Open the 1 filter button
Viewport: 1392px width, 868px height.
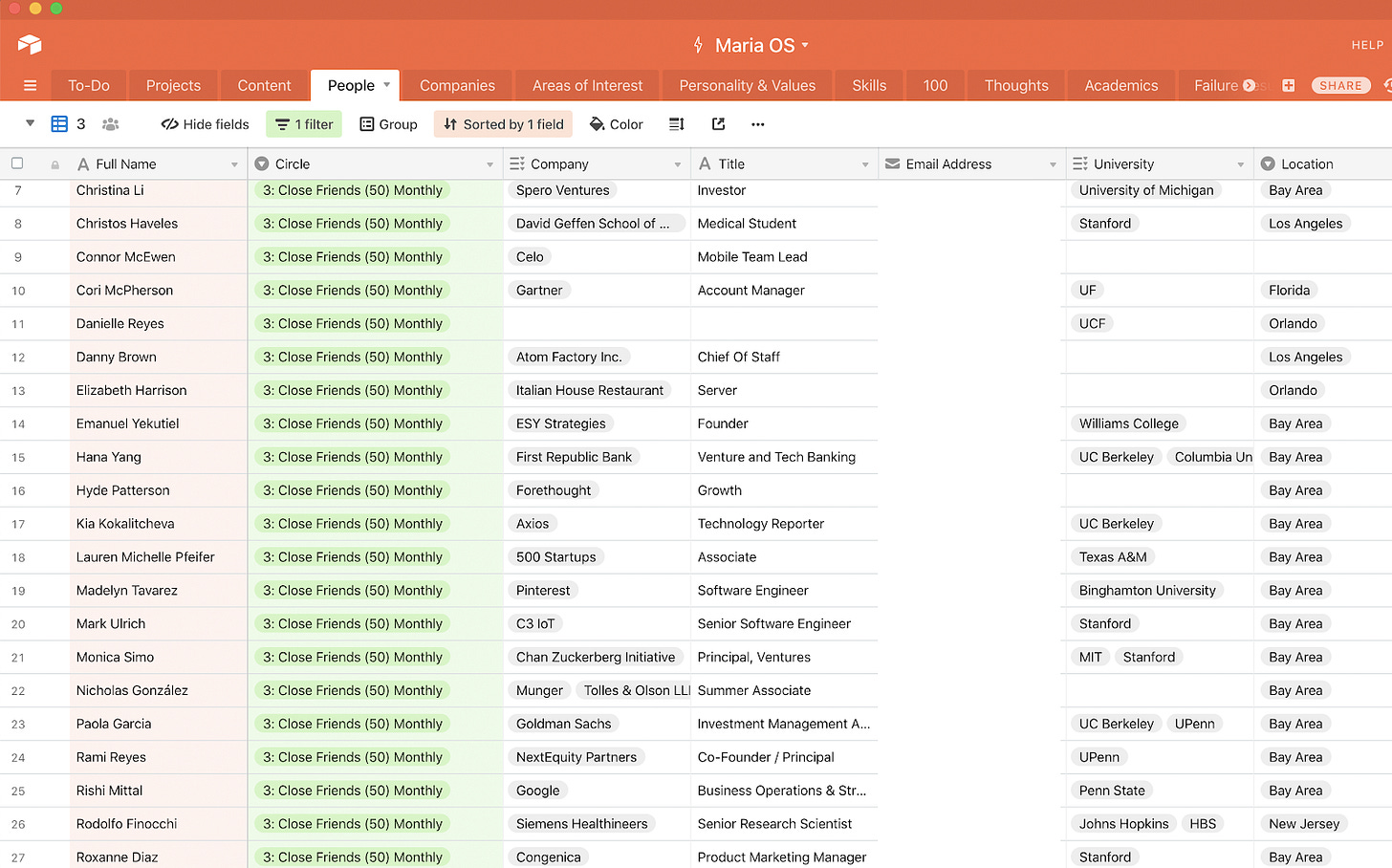[304, 124]
